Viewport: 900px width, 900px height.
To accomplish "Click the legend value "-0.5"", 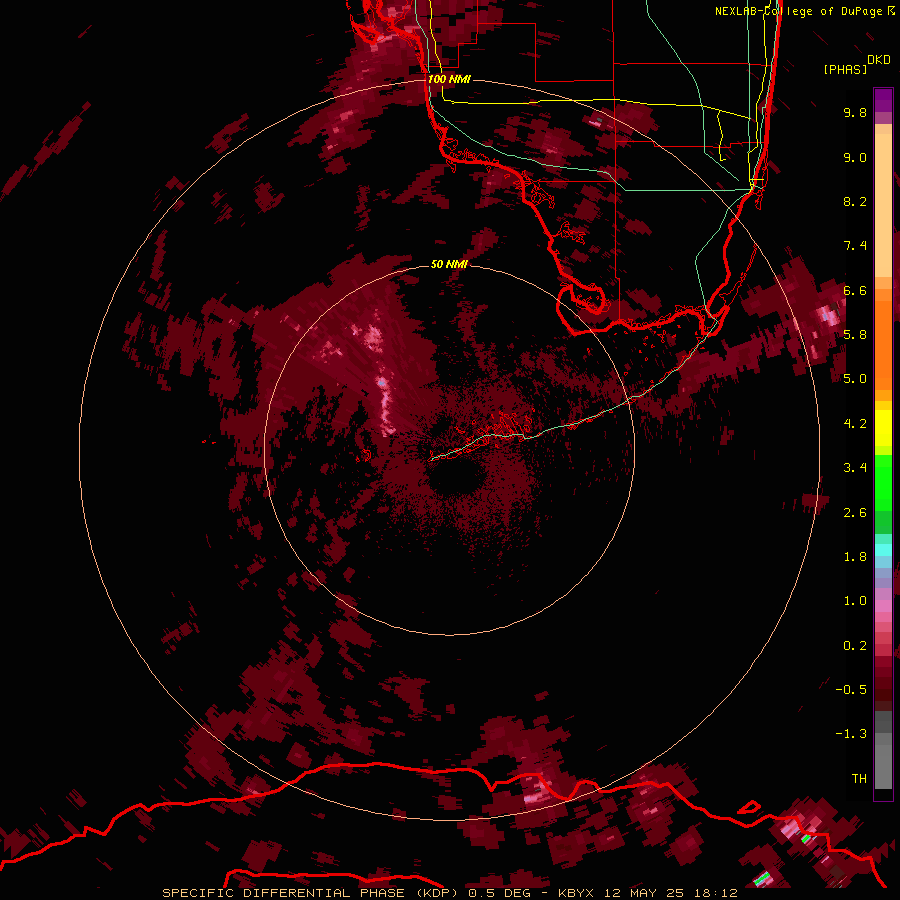I will (851, 690).
